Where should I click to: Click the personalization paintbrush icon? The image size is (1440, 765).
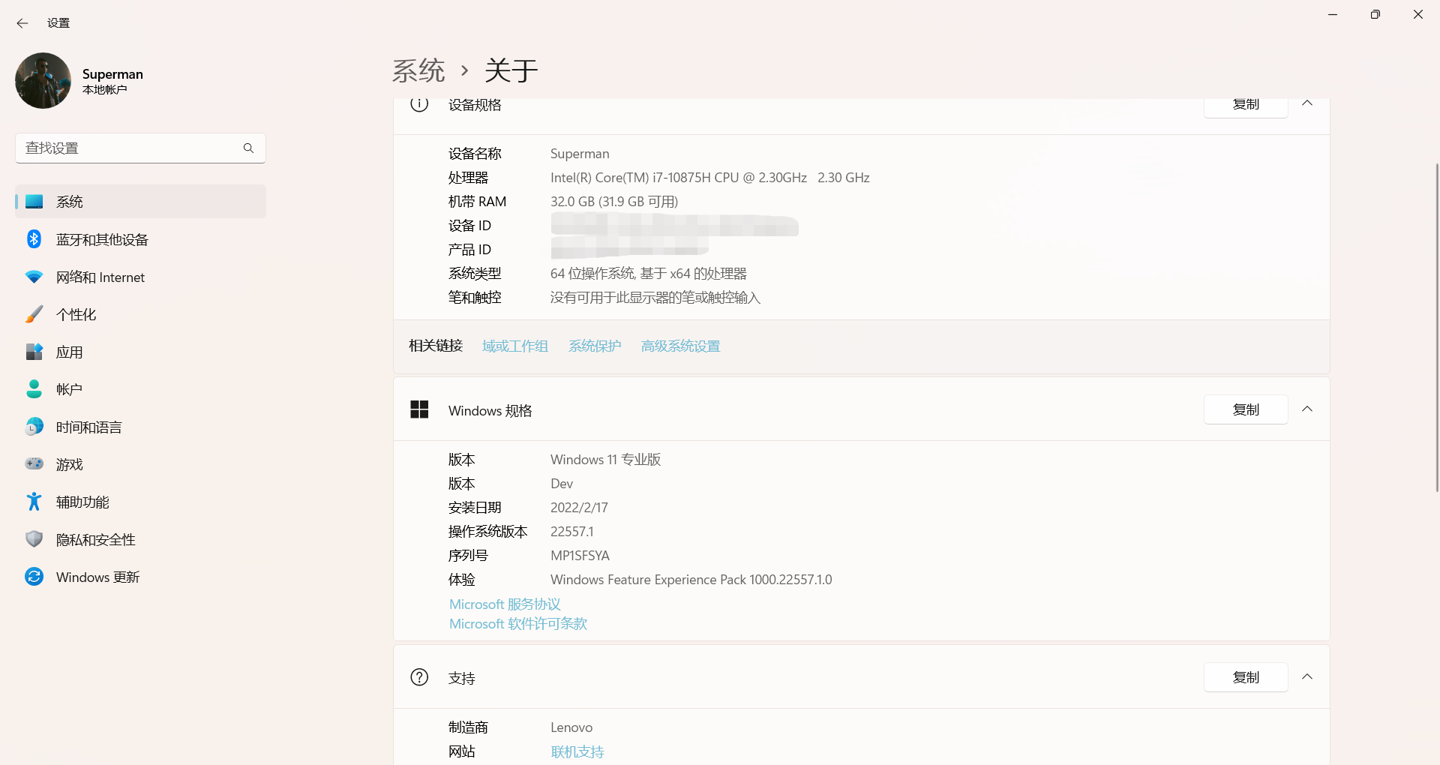point(34,314)
